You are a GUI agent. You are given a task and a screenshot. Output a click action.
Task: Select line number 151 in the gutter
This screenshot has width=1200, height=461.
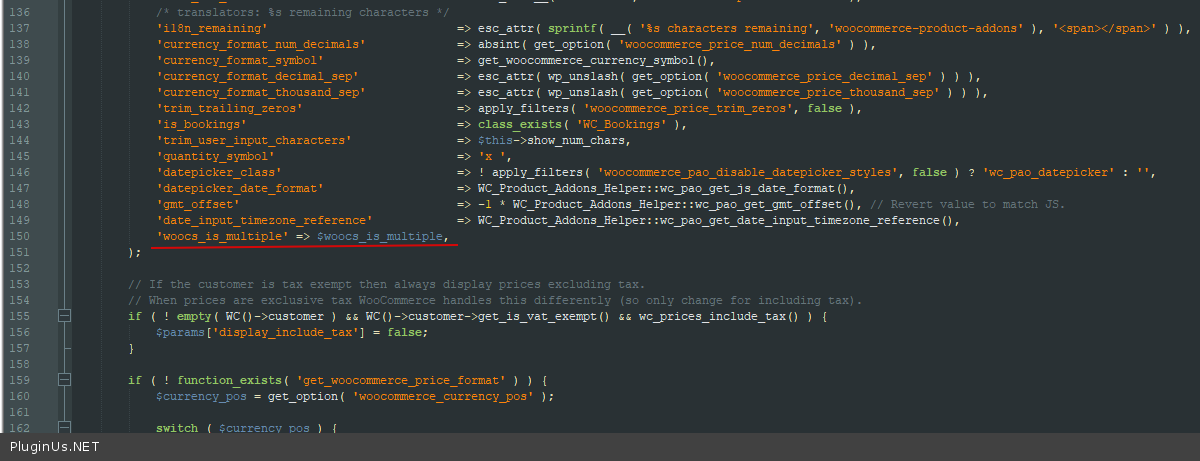point(21,252)
